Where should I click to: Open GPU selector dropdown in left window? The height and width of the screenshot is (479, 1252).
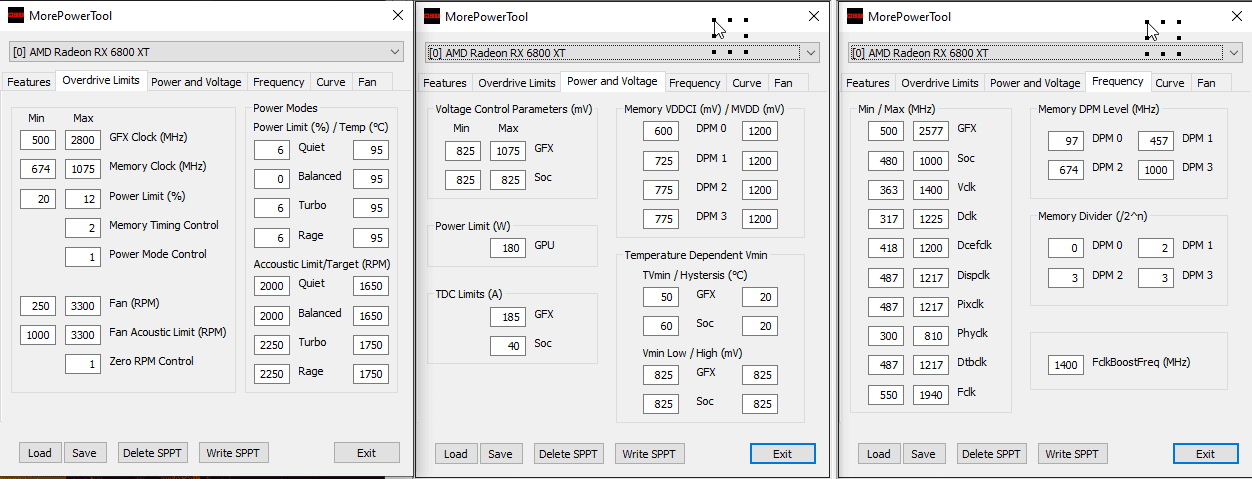206,52
